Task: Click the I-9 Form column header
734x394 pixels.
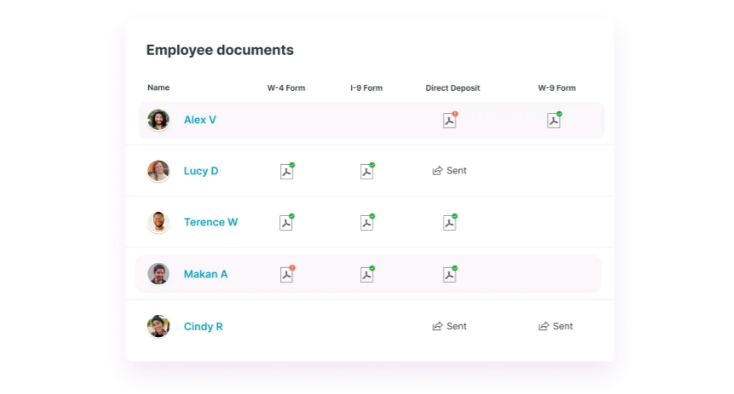Action: [367, 88]
